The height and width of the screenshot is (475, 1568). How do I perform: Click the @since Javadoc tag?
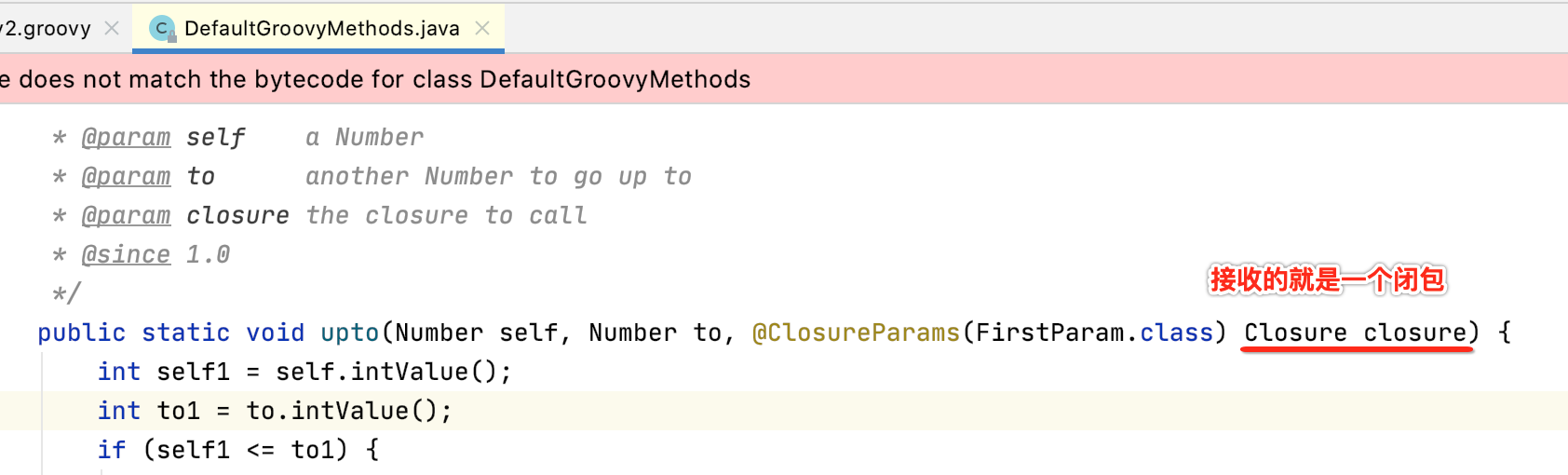(x=126, y=254)
